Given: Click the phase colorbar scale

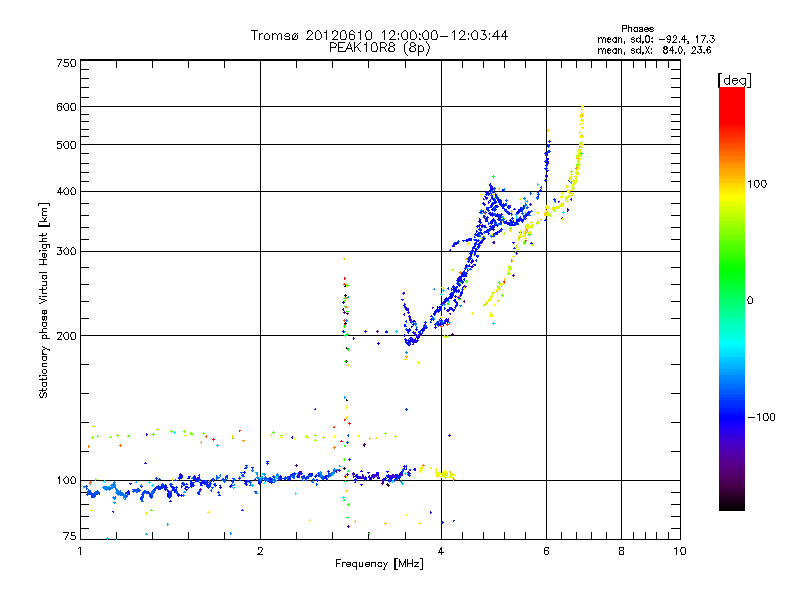Looking at the screenshot, I should 732,299.
